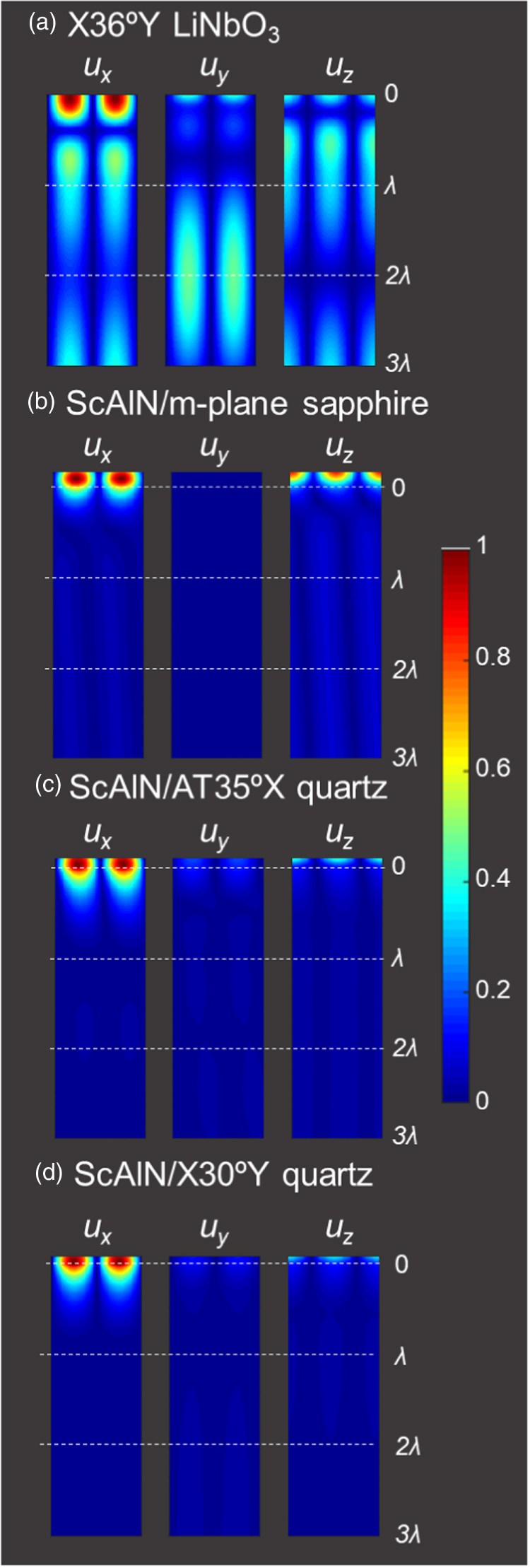Viewport: 530px width, 1568px height.
Task: Click the u_z column label in panel (a)
Action: point(339,69)
